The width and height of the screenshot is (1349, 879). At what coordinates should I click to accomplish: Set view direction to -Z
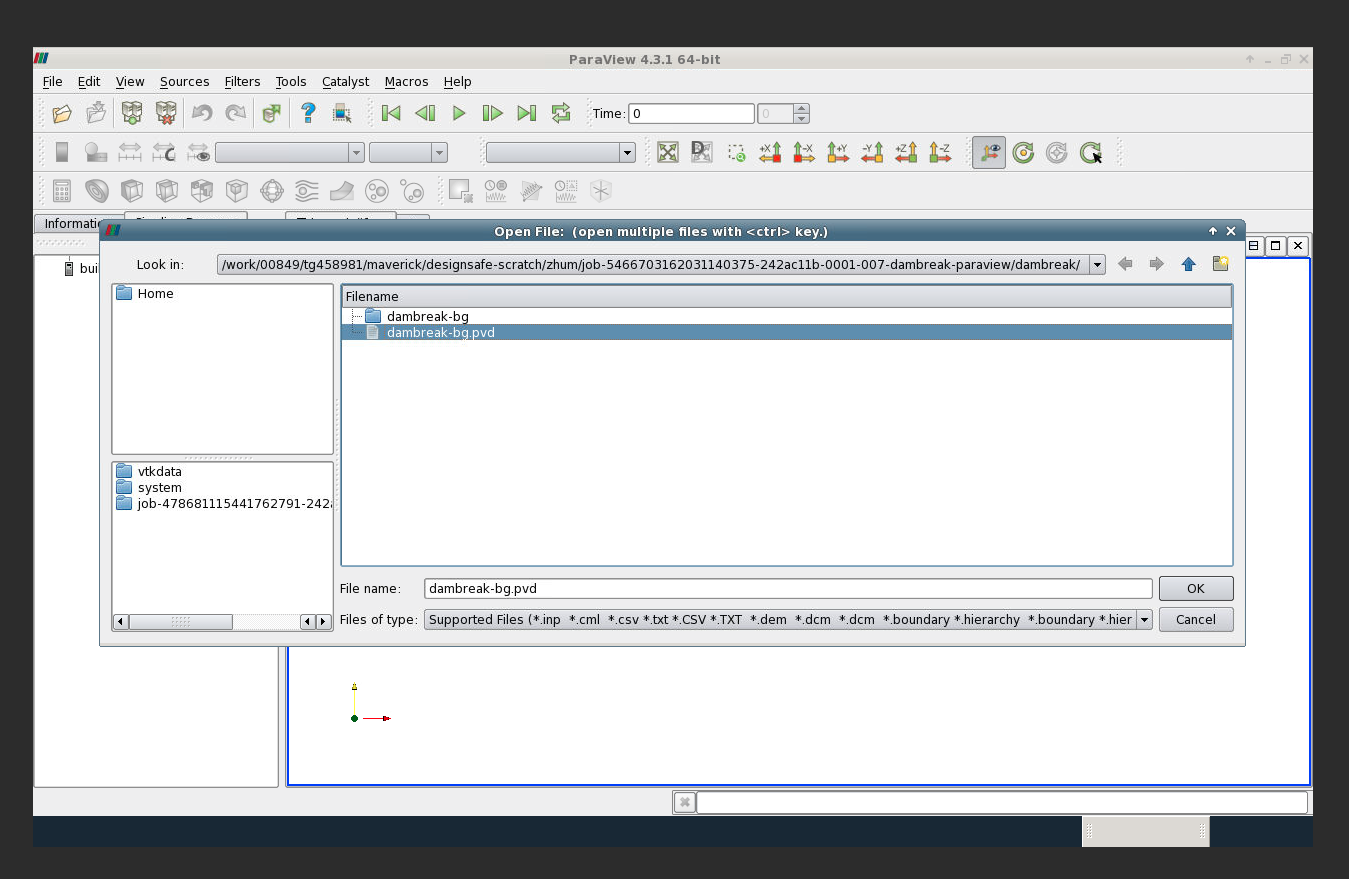coord(940,152)
